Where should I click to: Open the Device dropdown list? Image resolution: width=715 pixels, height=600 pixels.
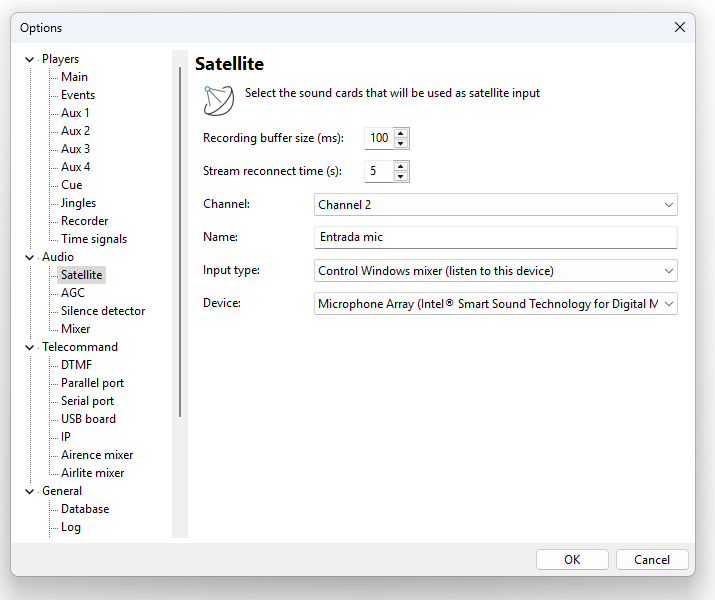(x=668, y=303)
